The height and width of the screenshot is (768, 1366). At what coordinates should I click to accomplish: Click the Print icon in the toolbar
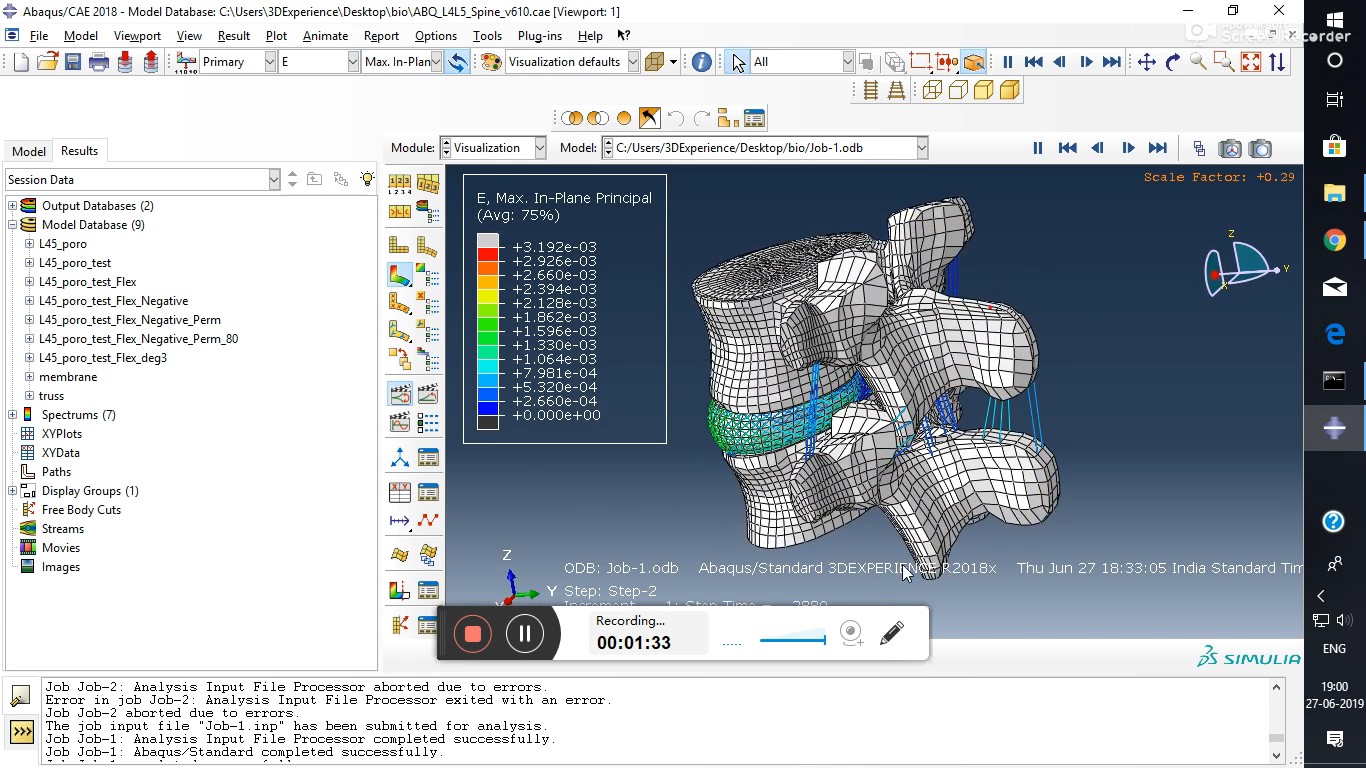click(99, 62)
